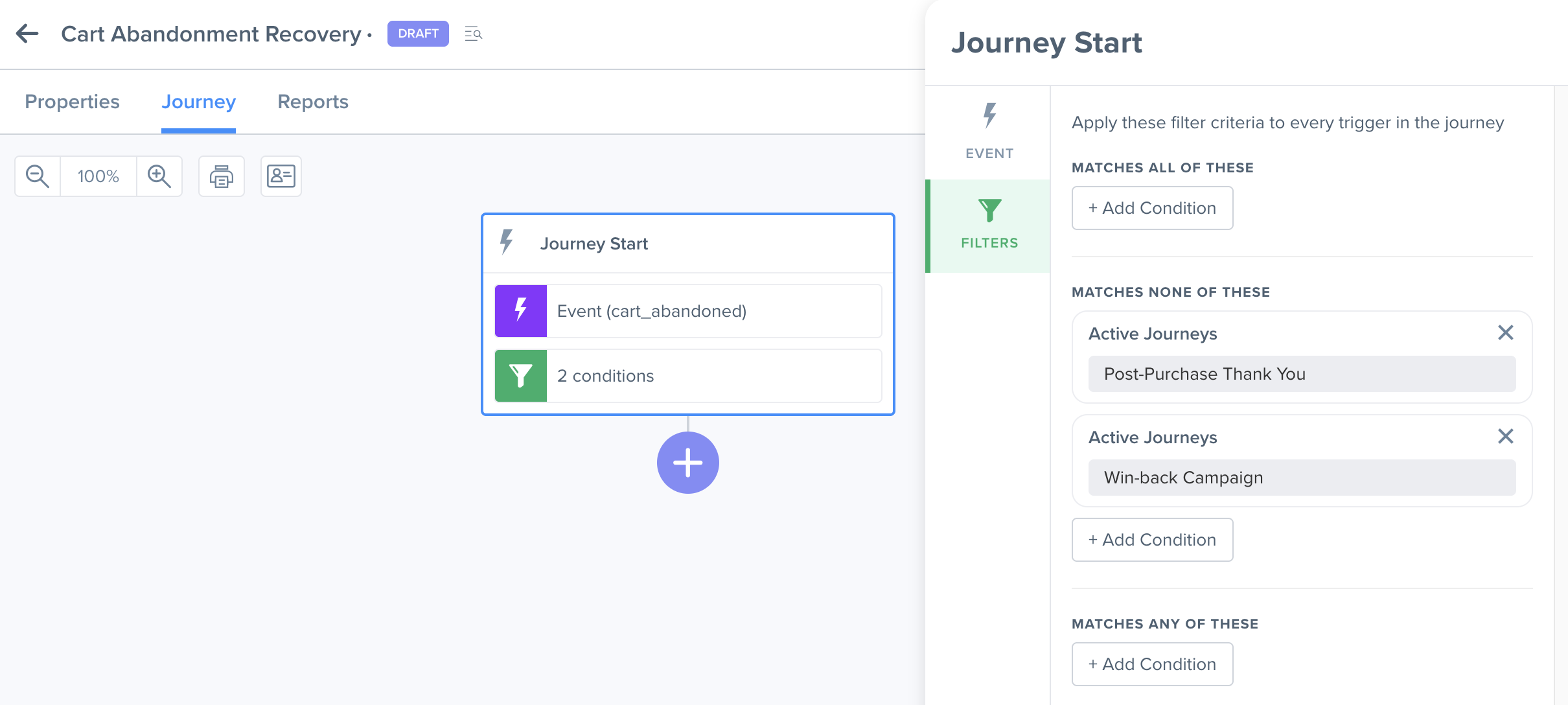Add condition under Matches All Of These
The image size is (1568, 705).
click(x=1152, y=208)
